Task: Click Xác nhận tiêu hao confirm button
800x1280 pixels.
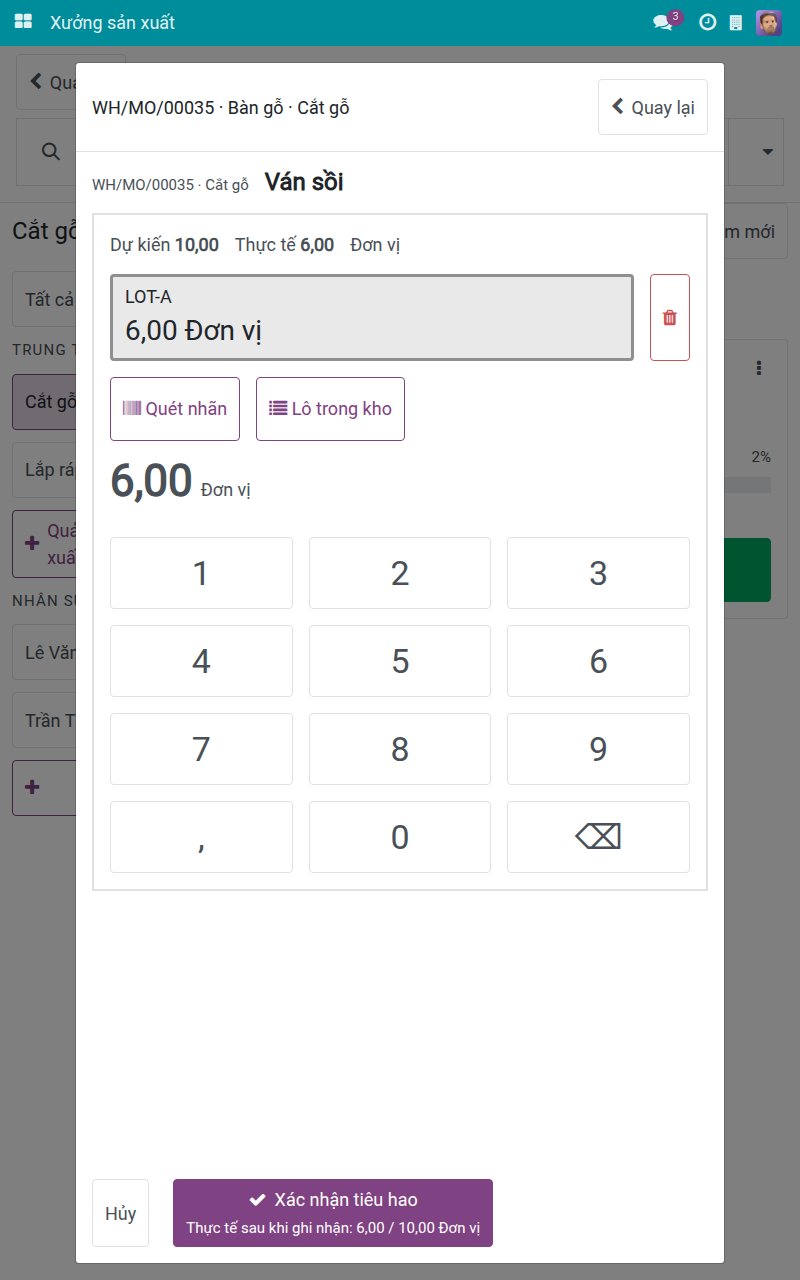Action: [x=333, y=1213]
